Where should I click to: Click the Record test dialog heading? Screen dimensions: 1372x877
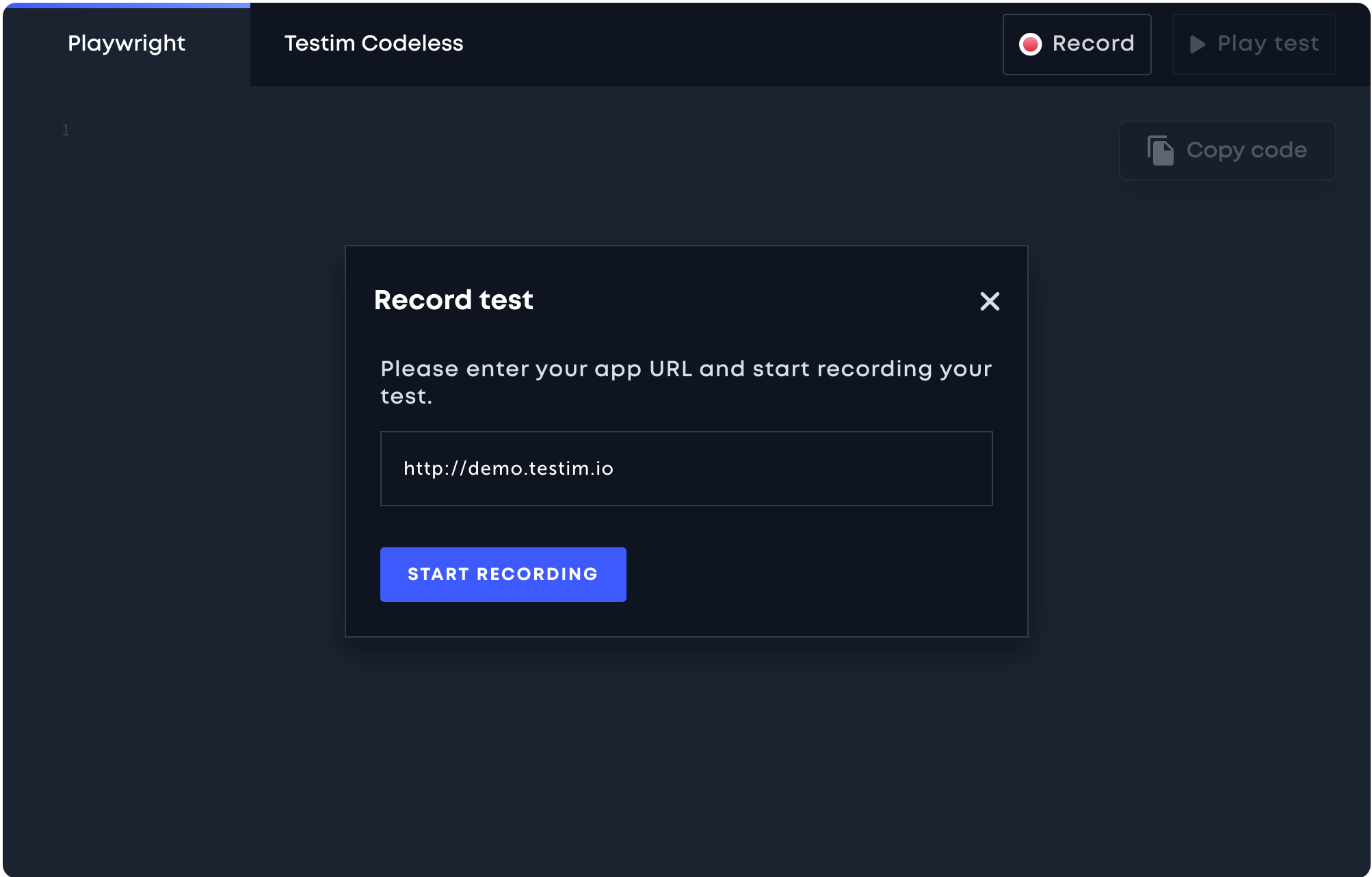[453, 300]
